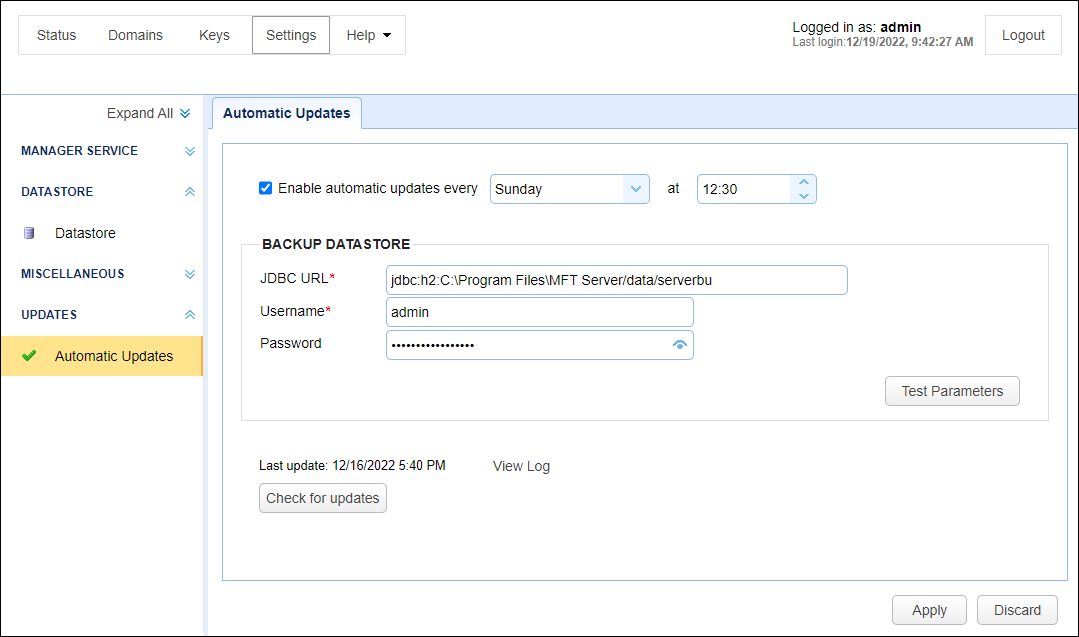
Task: Click the double-chevron beside Expand All
Action: (x=185, y=114)
